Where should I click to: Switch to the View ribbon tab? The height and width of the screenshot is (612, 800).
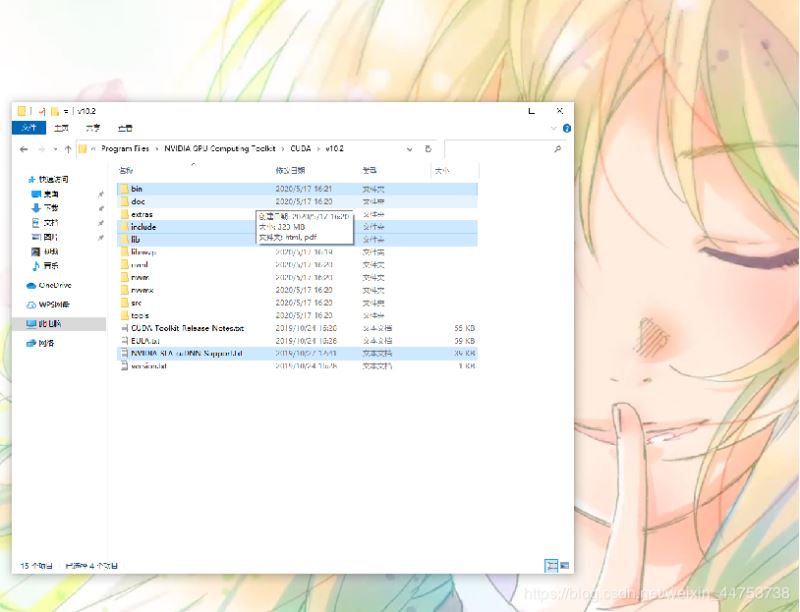[x=125, y=128]
